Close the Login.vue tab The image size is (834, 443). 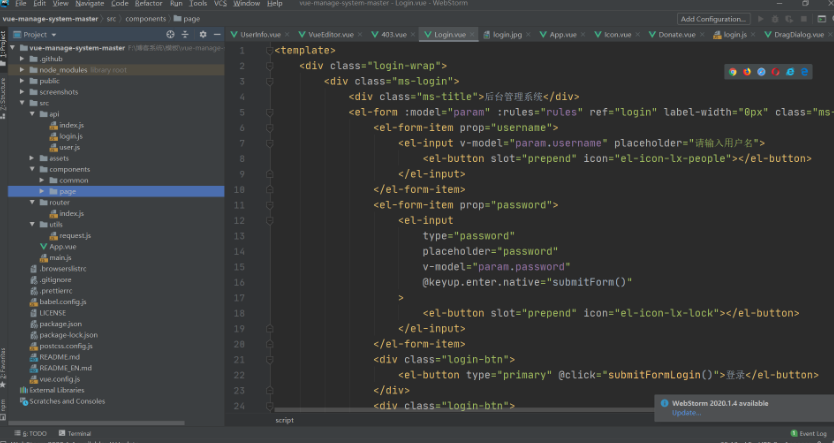tap(472, 35)
